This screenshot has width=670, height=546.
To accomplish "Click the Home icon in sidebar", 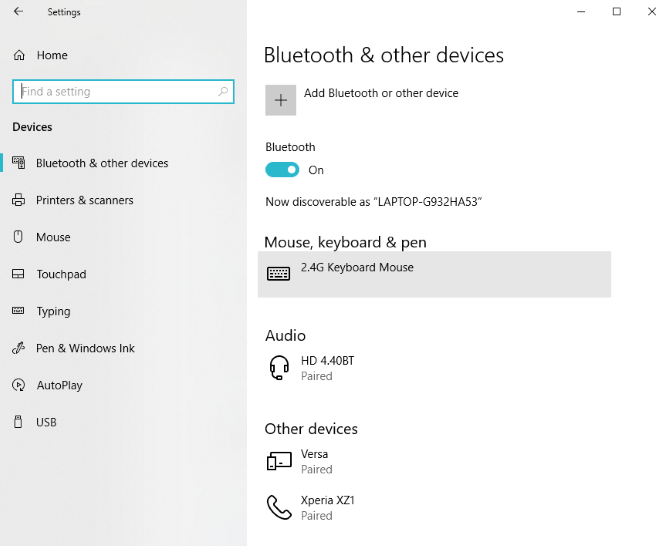I will click(18, 55).
